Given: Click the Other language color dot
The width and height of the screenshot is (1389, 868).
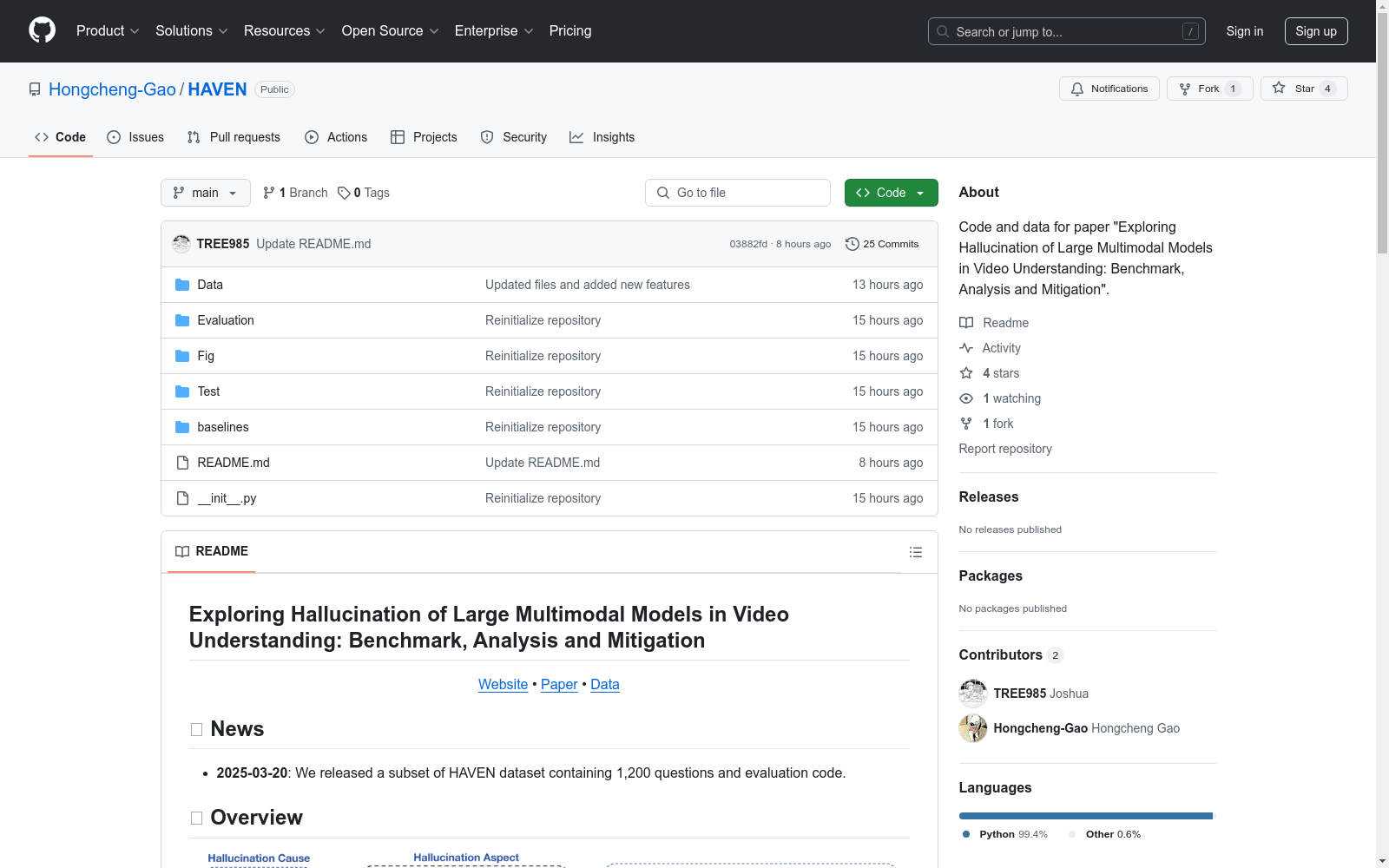Looking at the screenshot, I should (x=1072, y=834).
